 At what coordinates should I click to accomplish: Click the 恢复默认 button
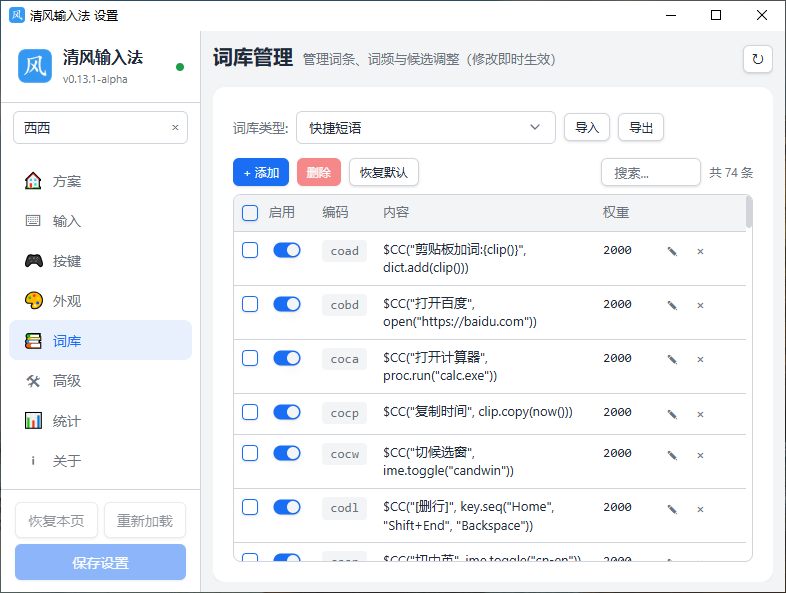click(x=384, y=172)
